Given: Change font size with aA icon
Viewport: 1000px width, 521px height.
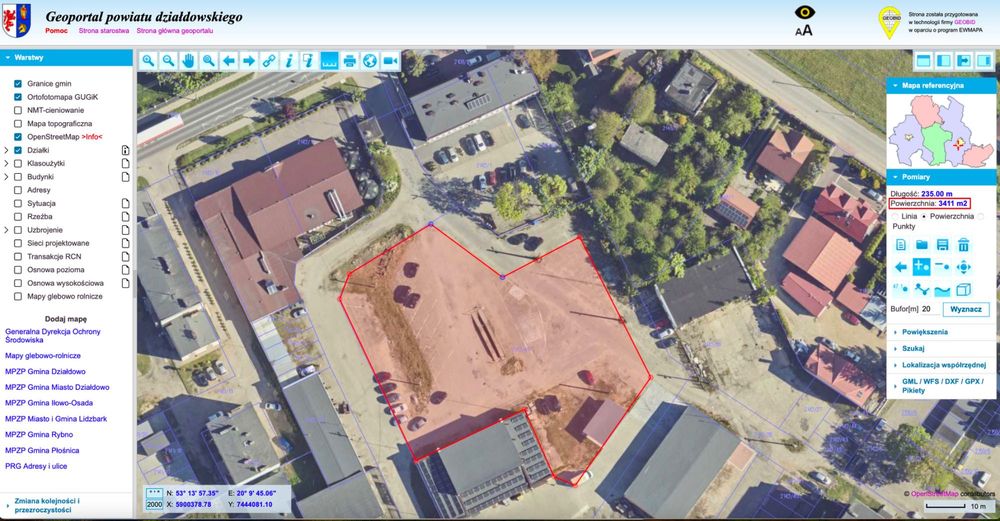Looking at the screenshot, I should [804, 29].
